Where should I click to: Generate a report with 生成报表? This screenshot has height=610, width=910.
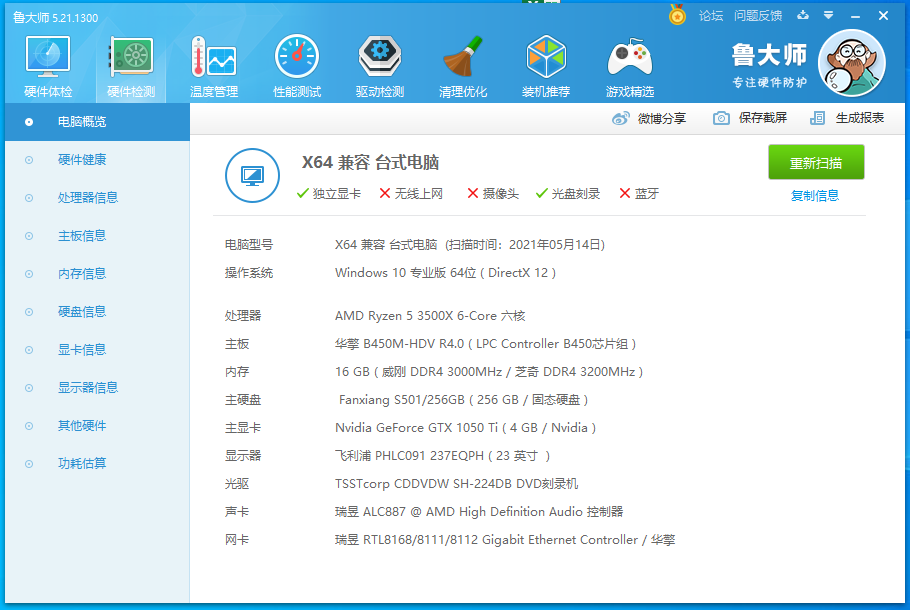(x=847, y=118)
